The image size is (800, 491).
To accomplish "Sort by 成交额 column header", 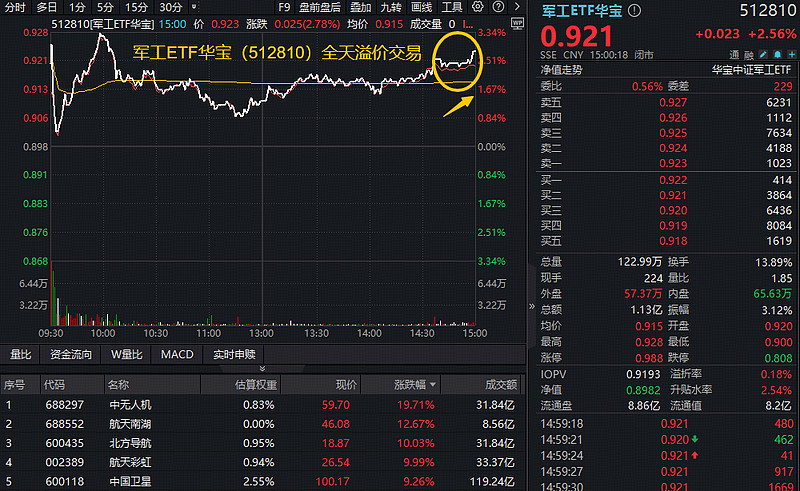I will 501,385.
